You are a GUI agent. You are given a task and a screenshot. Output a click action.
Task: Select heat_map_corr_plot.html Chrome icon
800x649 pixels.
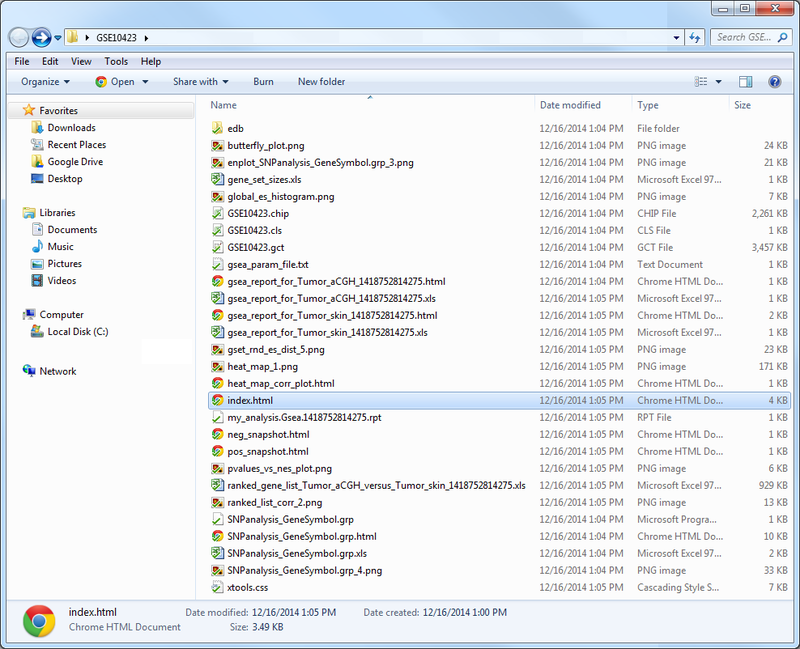pos(217,383)
